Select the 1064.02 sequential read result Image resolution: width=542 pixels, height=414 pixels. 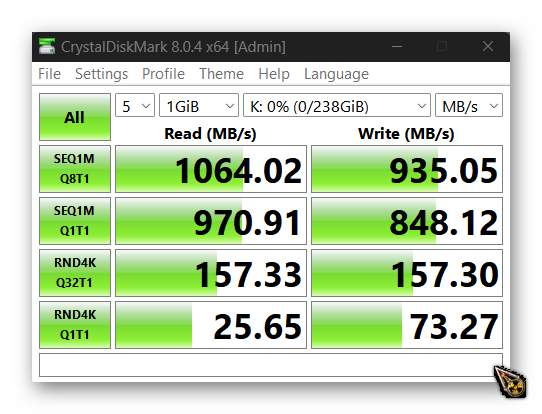point(211,169)
